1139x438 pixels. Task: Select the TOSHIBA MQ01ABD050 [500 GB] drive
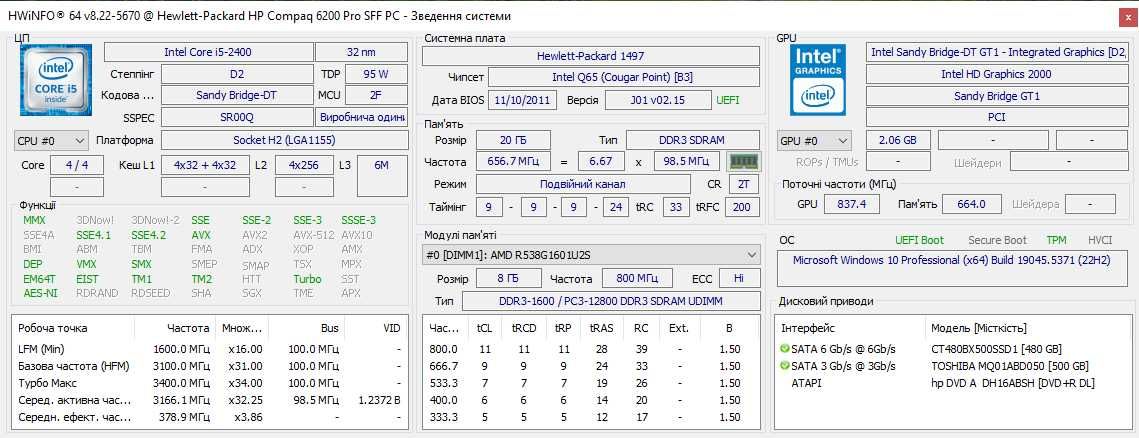click(x=1009, y=366)
